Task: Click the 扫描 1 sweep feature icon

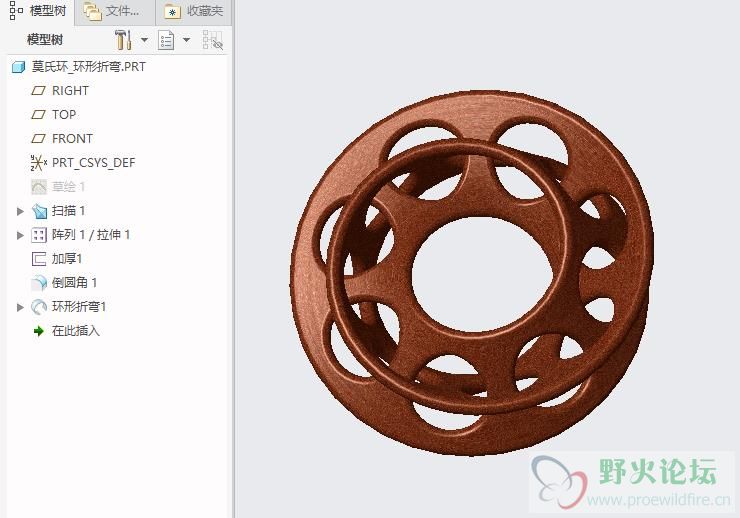Action: [x=39, y=211]
